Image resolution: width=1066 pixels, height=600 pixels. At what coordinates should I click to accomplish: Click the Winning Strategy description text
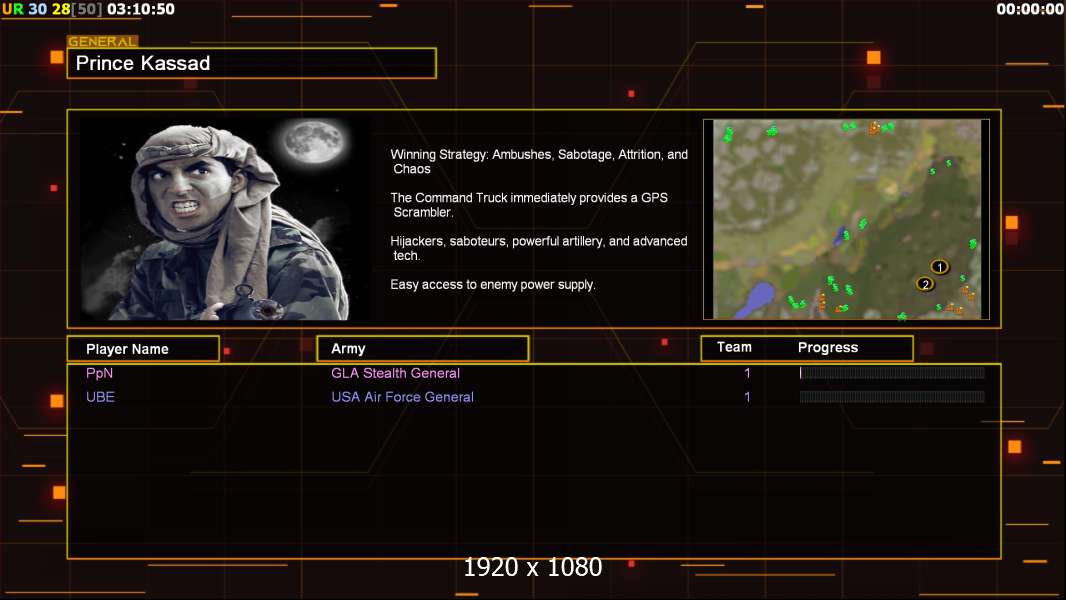(x=538, y=162)
